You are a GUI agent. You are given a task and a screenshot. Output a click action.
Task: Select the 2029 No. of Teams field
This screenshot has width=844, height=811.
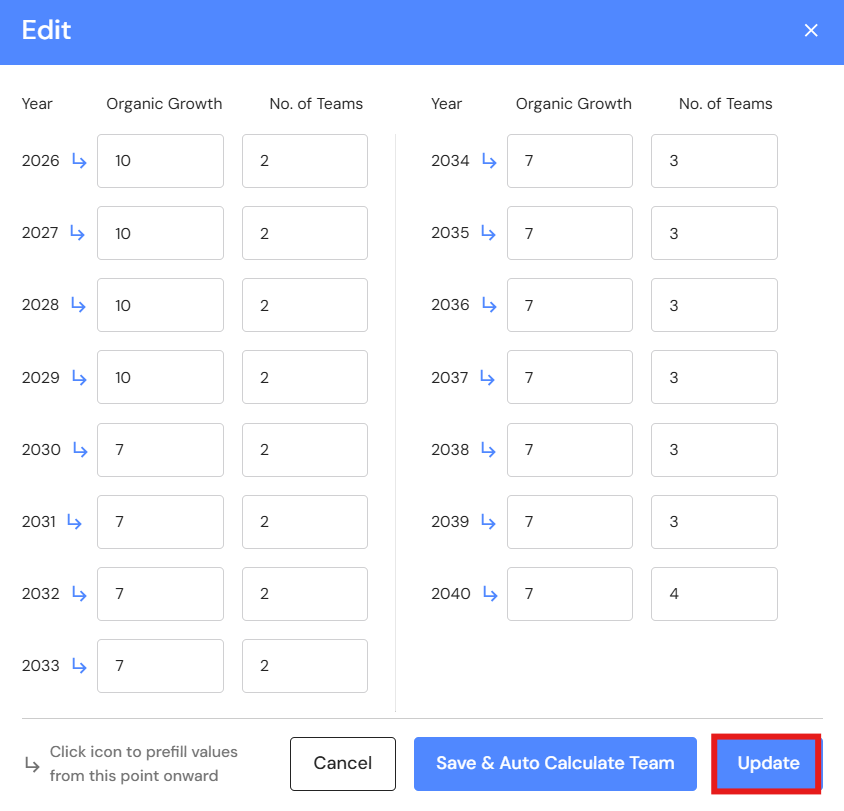305,378
